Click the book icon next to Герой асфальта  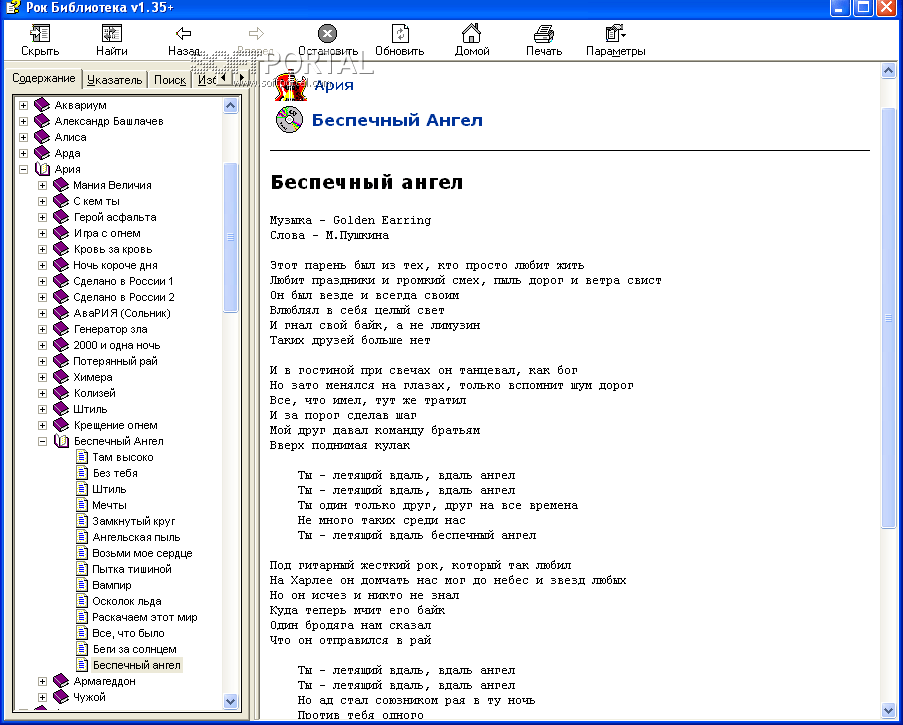click(60, 217)
